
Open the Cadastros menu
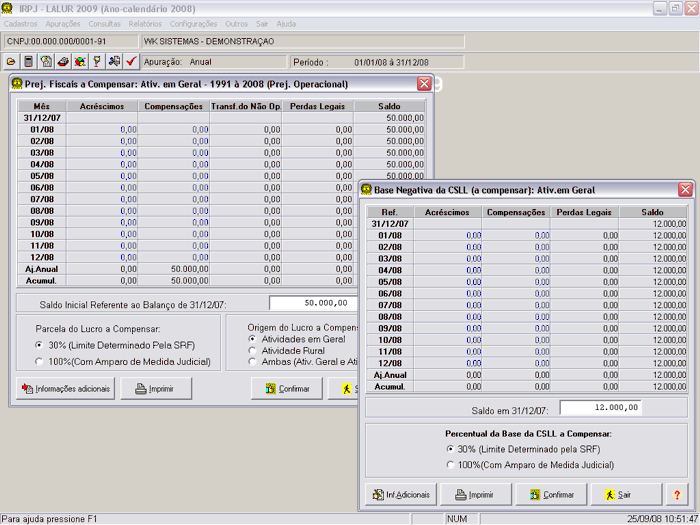[22, 22]
